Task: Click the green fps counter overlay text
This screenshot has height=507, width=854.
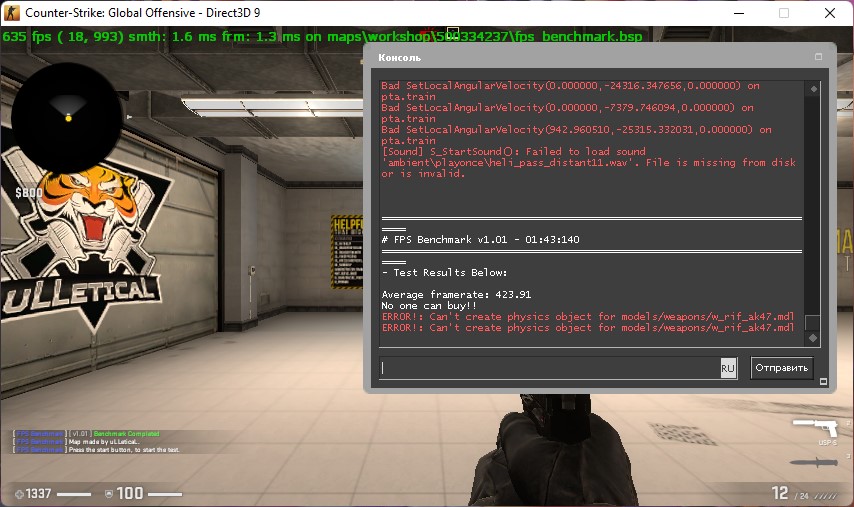Action: (322, 36)
